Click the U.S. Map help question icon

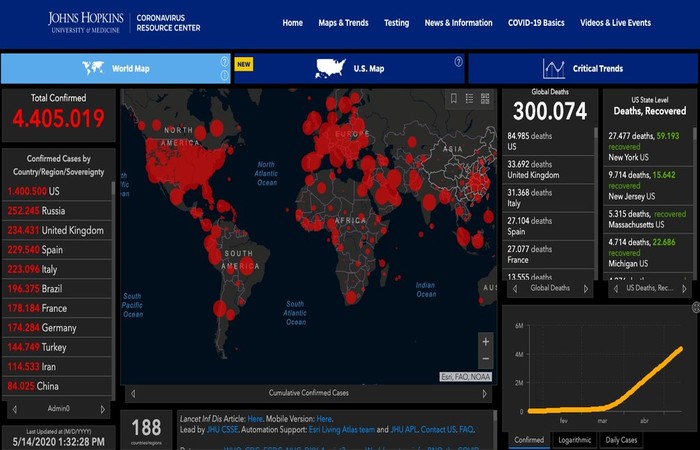coord(458,62)
